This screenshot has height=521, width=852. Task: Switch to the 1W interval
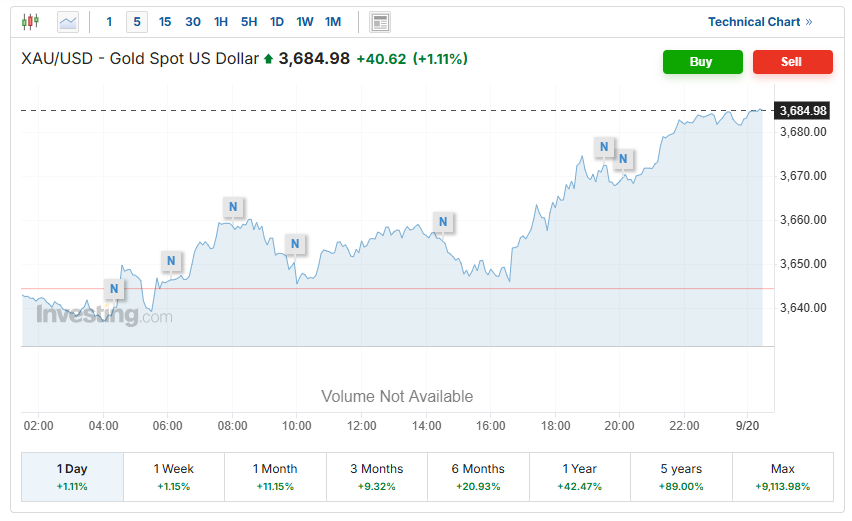tap(305, 22)
